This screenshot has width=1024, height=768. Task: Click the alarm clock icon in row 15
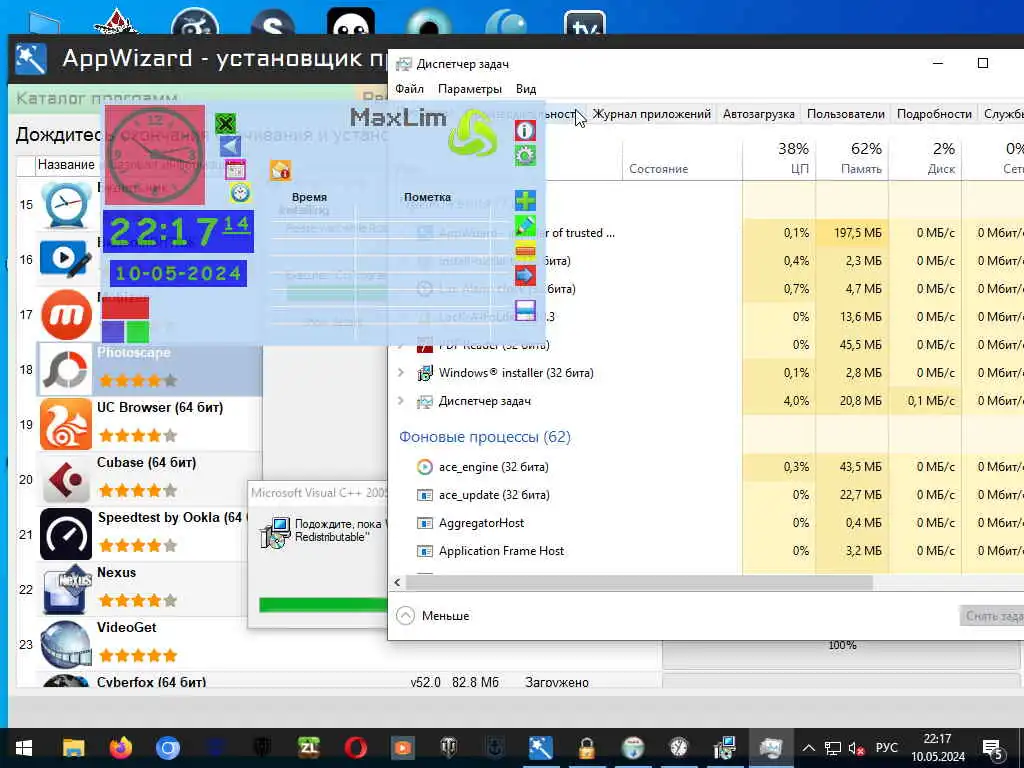66,205
